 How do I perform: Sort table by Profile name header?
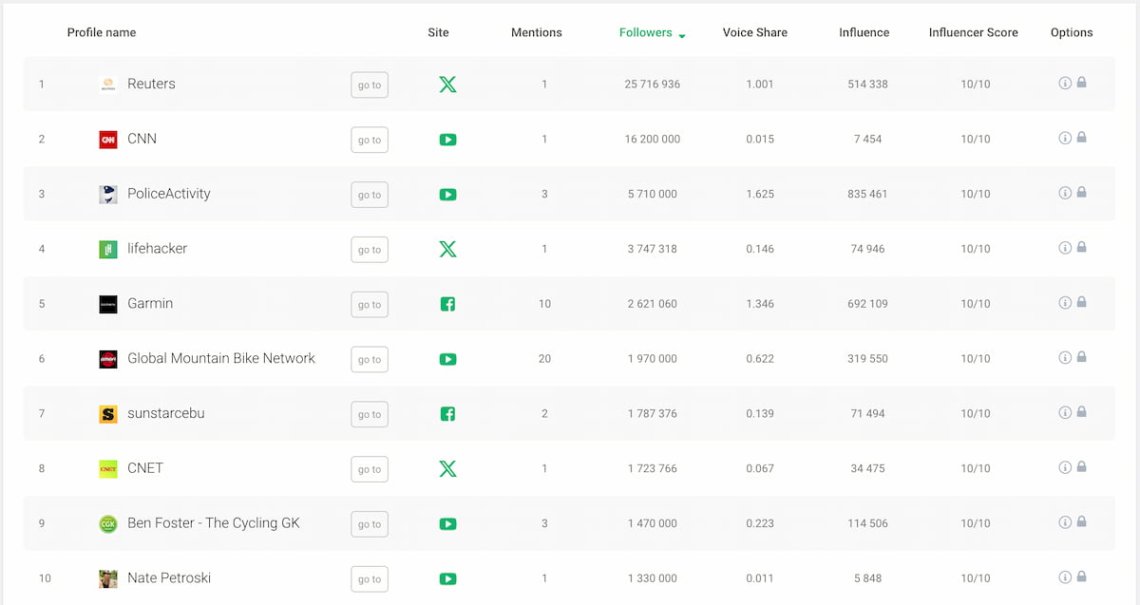coord(102,33)
